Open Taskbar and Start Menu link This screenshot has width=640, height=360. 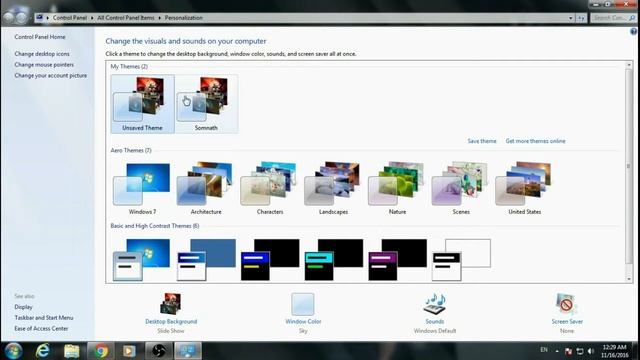pos(44,318)
